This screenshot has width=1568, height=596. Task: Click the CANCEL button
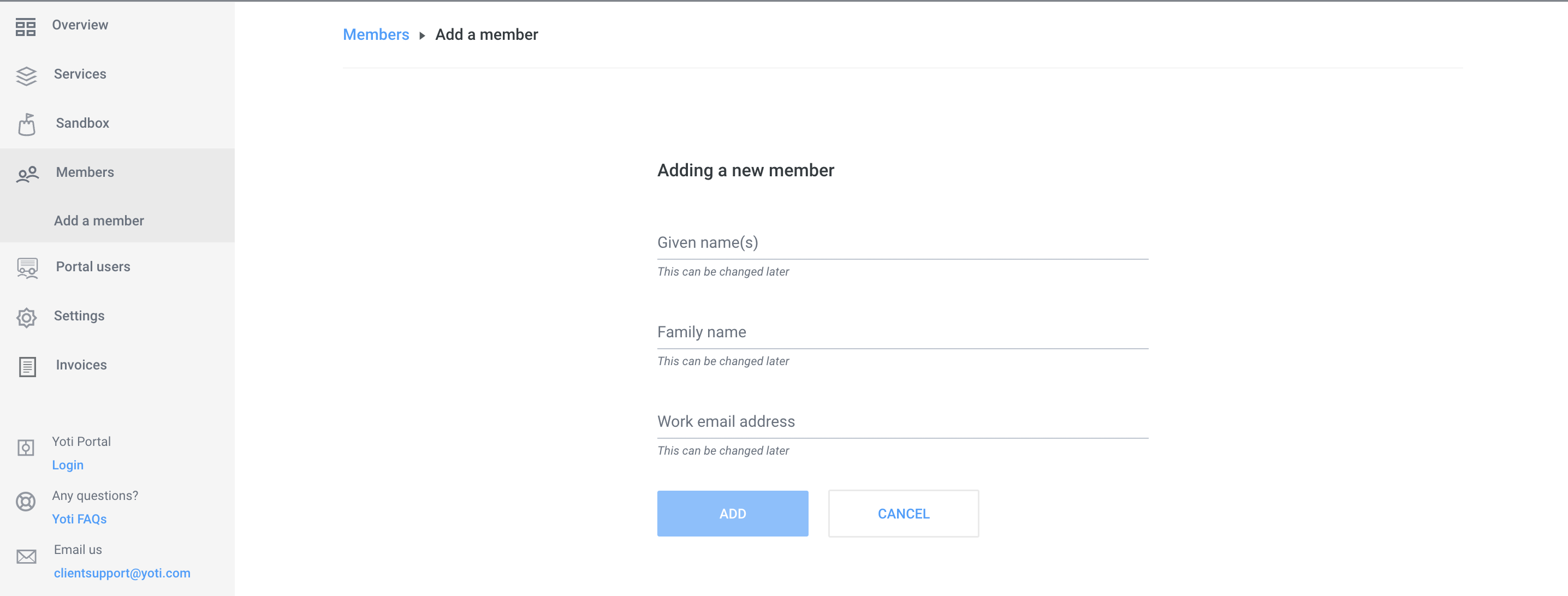click(904, 514)
